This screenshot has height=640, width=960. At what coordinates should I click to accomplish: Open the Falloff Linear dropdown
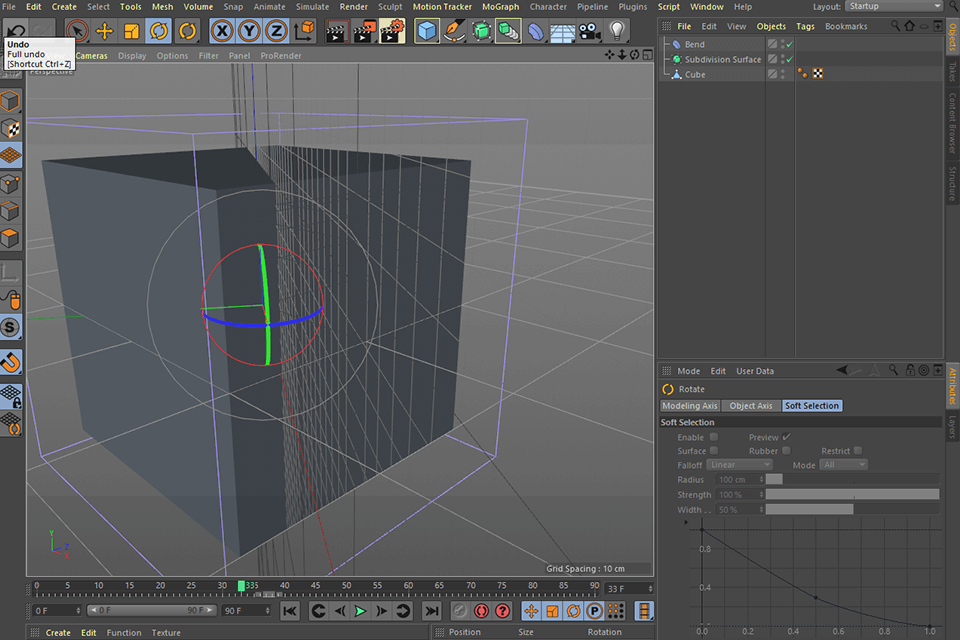point(739,465)
